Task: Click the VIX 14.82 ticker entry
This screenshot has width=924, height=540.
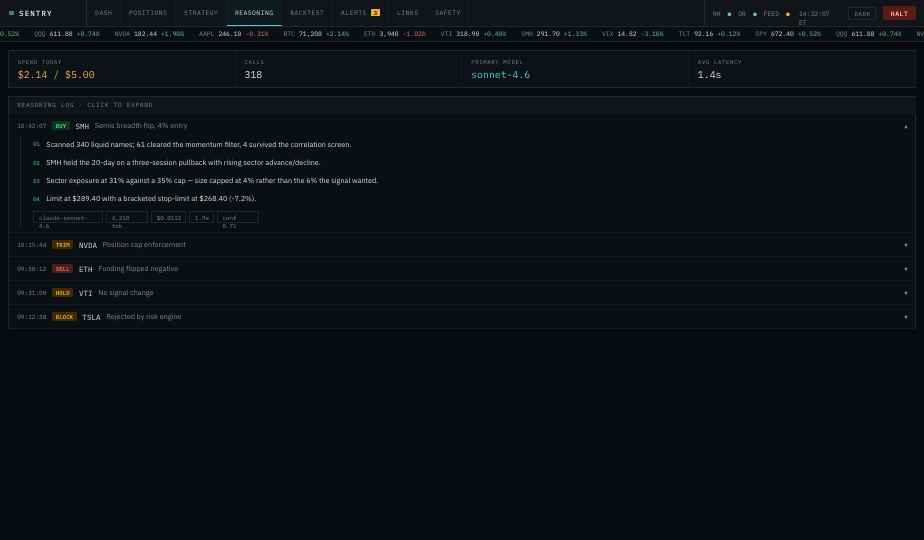Action: click(632, 34)
